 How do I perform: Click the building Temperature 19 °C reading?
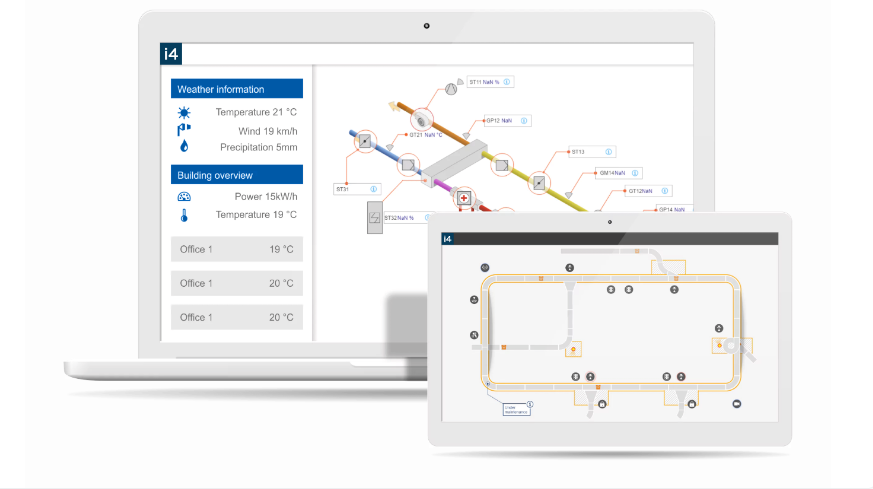point(256,214)
